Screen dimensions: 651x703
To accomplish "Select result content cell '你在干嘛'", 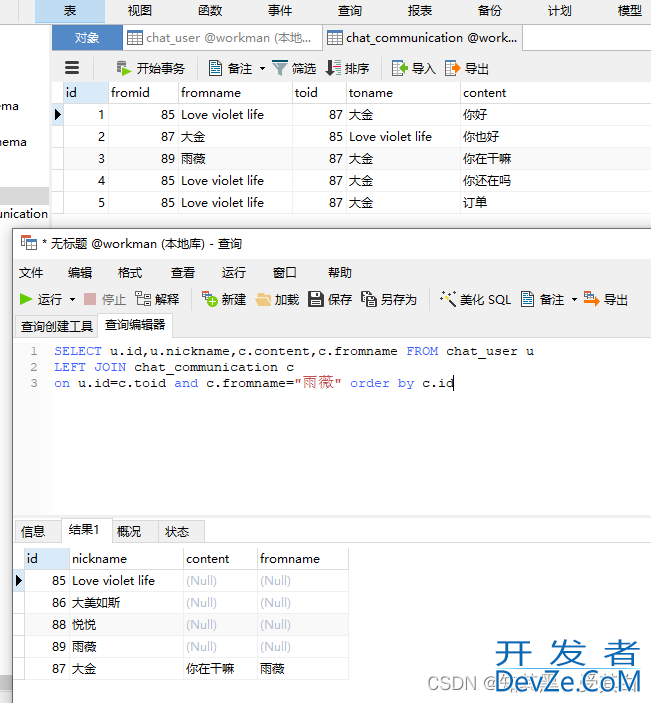I will pyautogui.click(x=221, y=668).
